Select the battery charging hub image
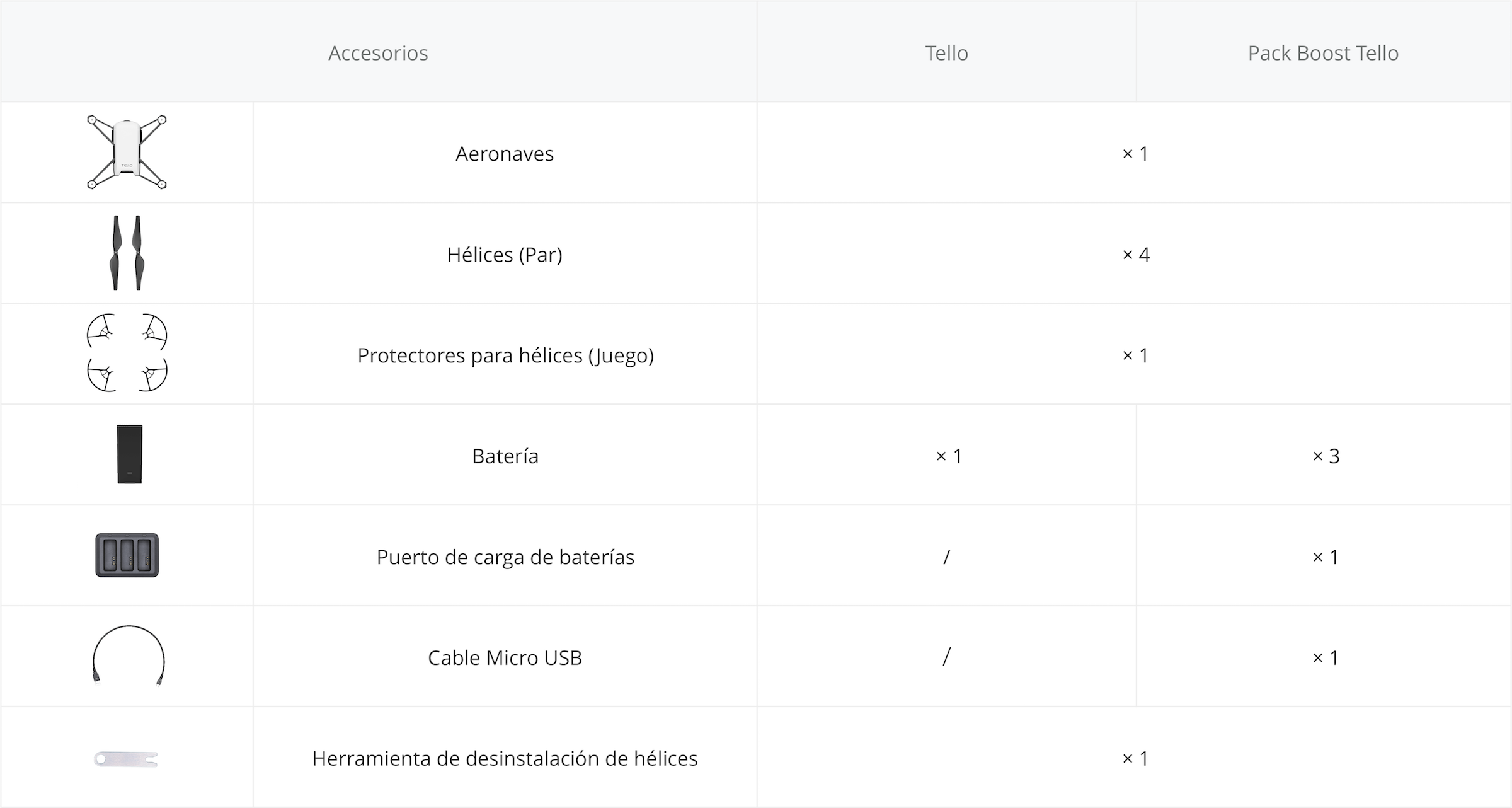The height and width of the screenshot is (808, 1512). [127, 555]
